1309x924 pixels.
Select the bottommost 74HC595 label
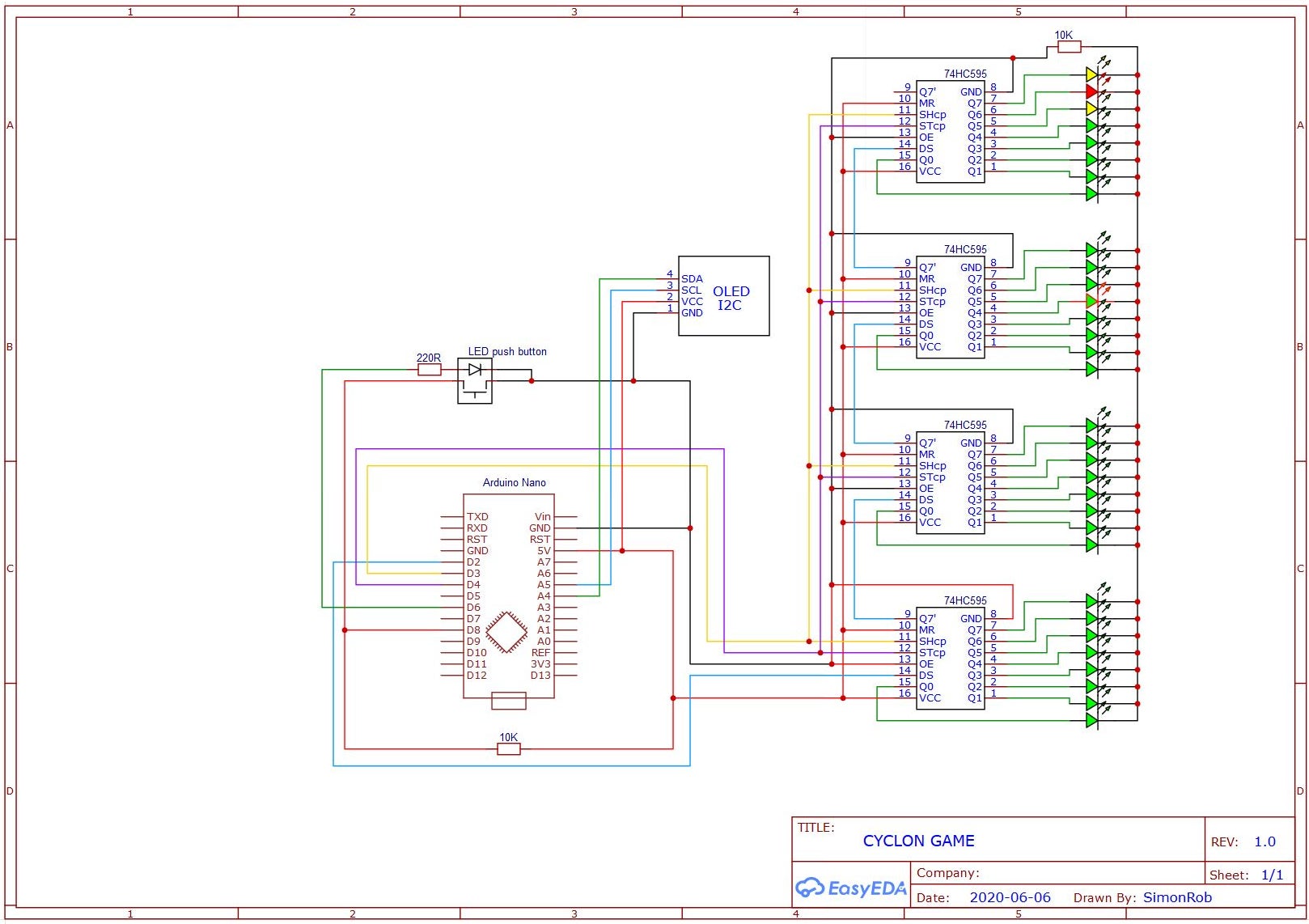point(965,600)
